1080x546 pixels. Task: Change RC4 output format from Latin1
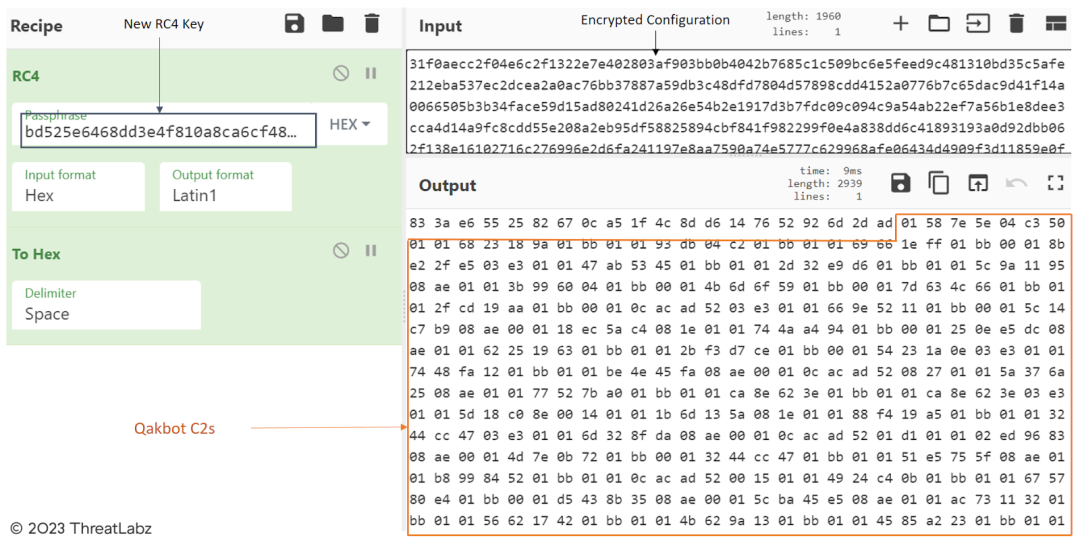coord(225,187)
